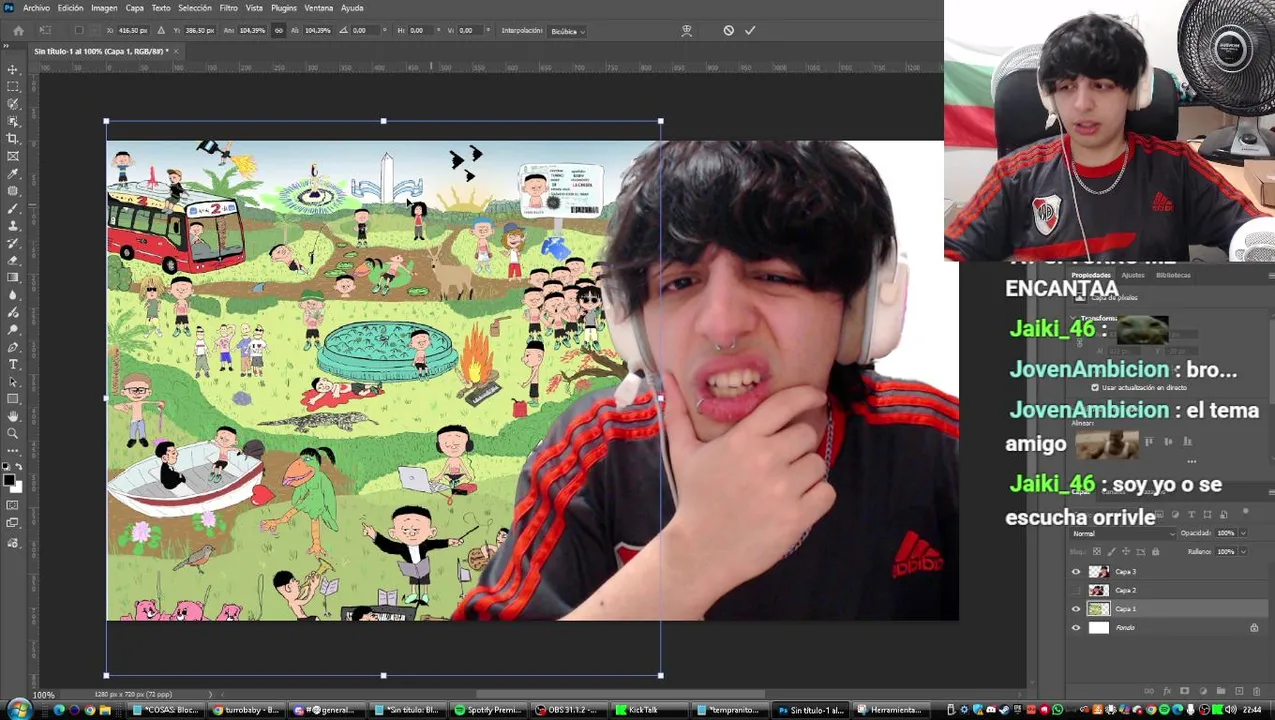Select the Capa 3 layer thumbnail

point(1099,572)
